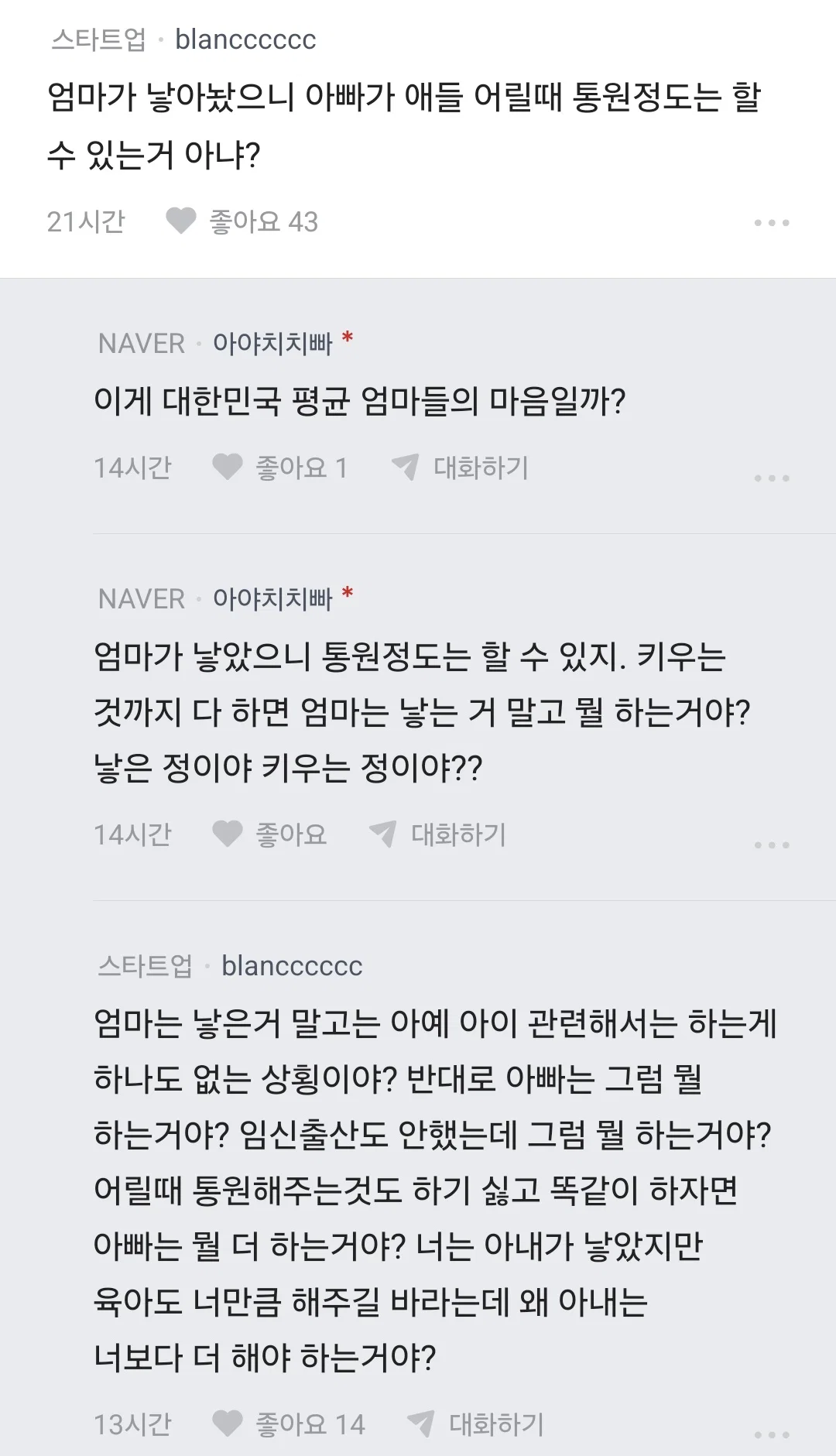Tap 대화하기 text on the 14 likes reply
The height and width of the screenshot is (1456, 836).
497,1424
